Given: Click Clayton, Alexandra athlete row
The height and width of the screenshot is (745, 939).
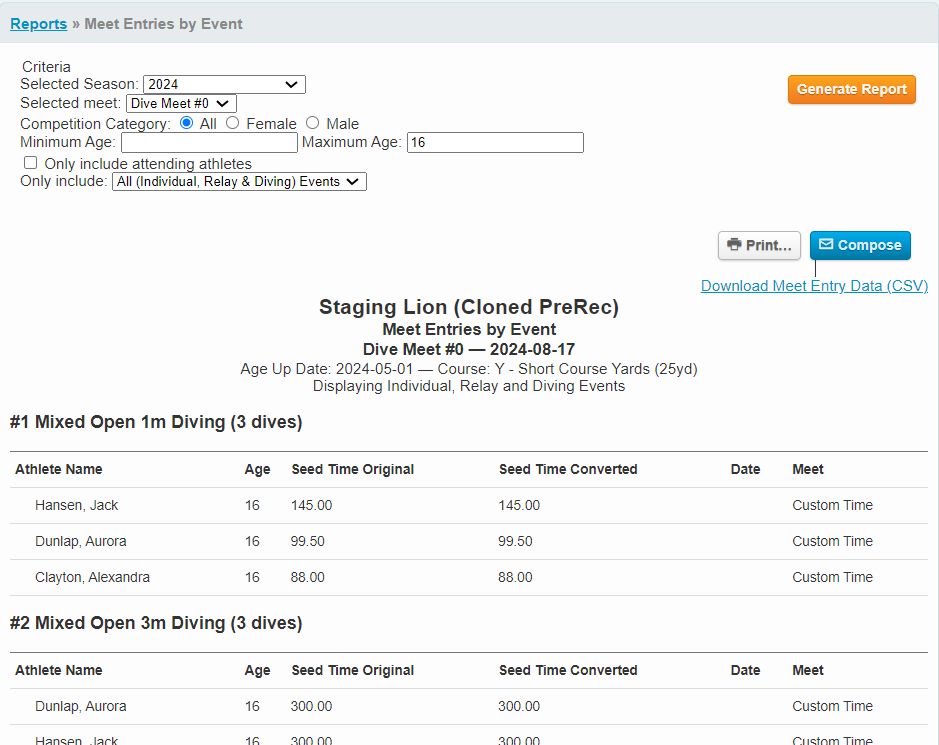Looking at the screenshot, I should point(91,577).
